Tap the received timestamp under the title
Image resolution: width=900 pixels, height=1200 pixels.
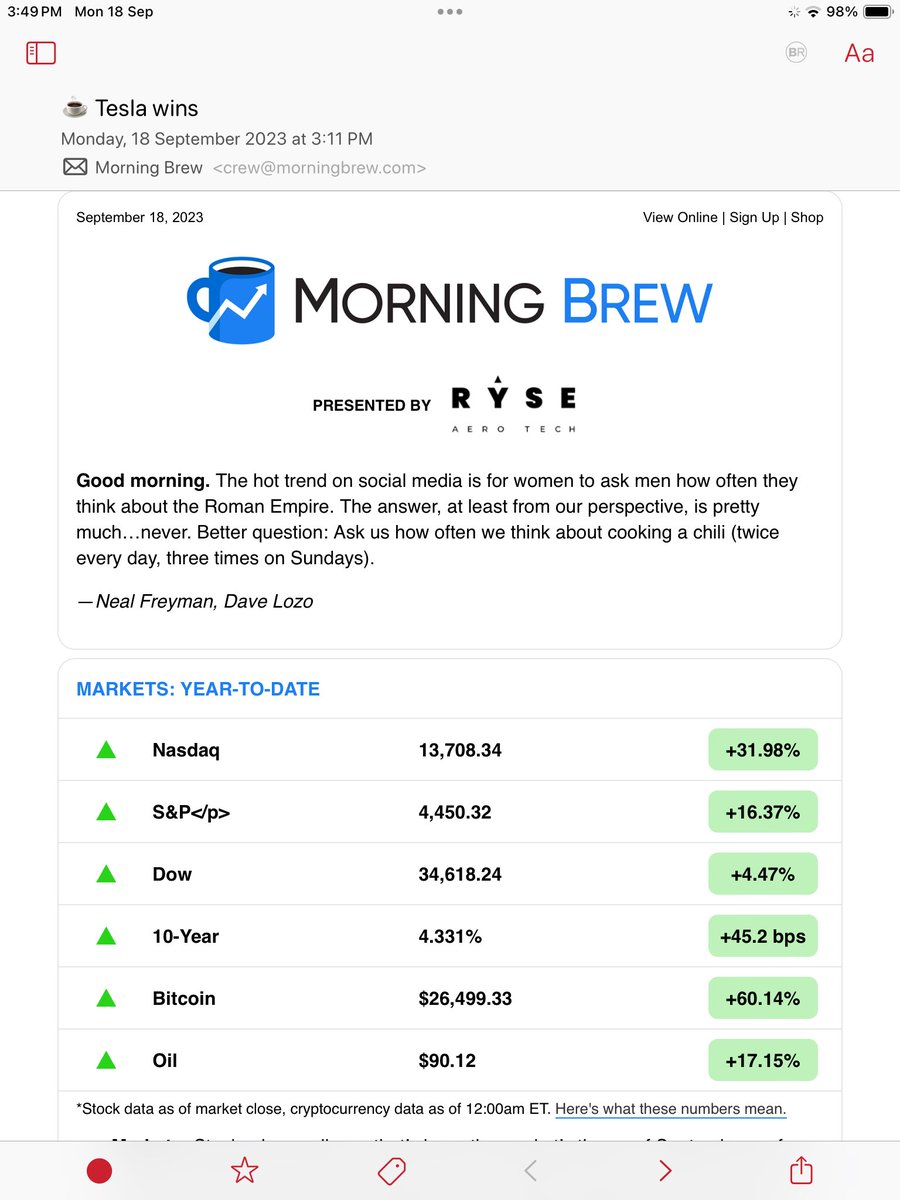coord(217,139)
